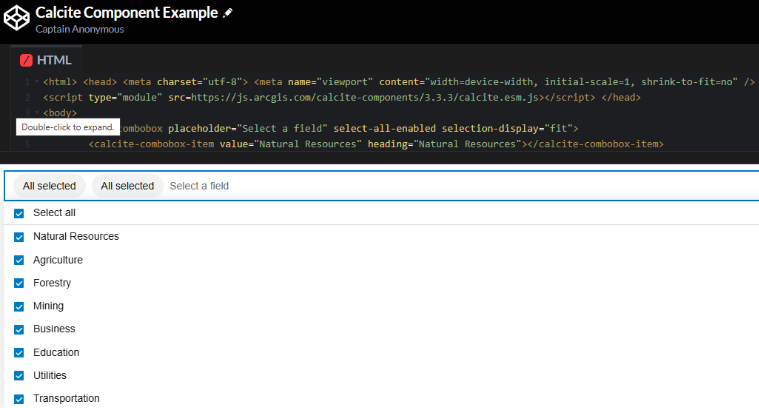Screen dimensions: 759x408
Task: Collapse code fold arrow on line 1
Action: tap(37, 82)
